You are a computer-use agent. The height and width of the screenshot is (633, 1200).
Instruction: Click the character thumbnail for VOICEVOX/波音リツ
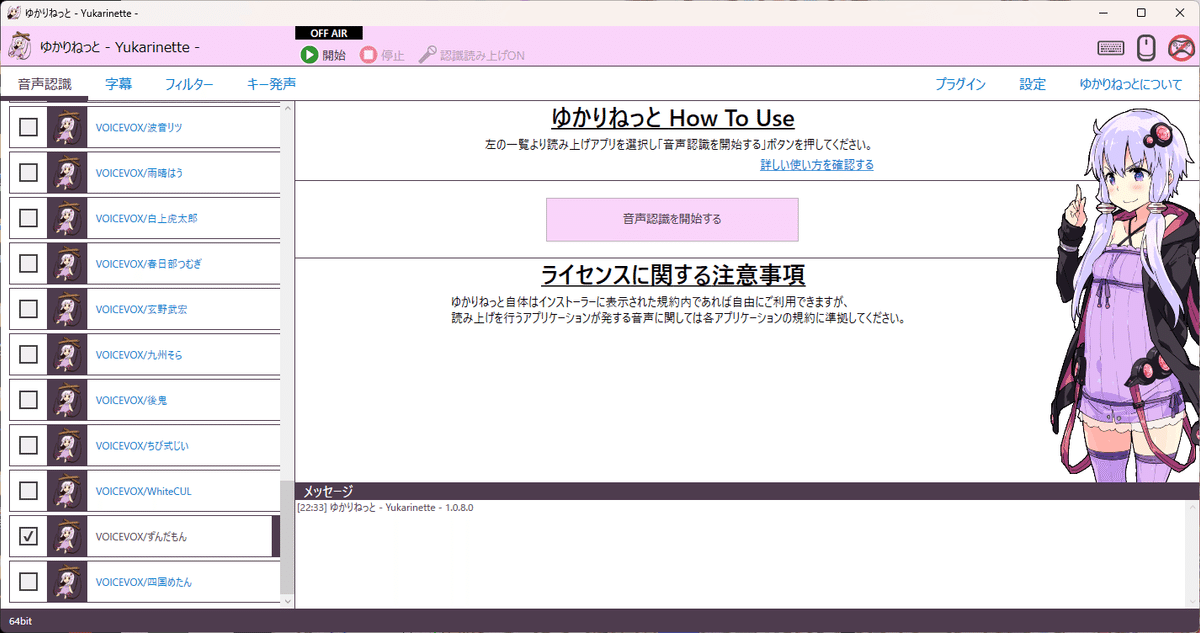(68, 127)
